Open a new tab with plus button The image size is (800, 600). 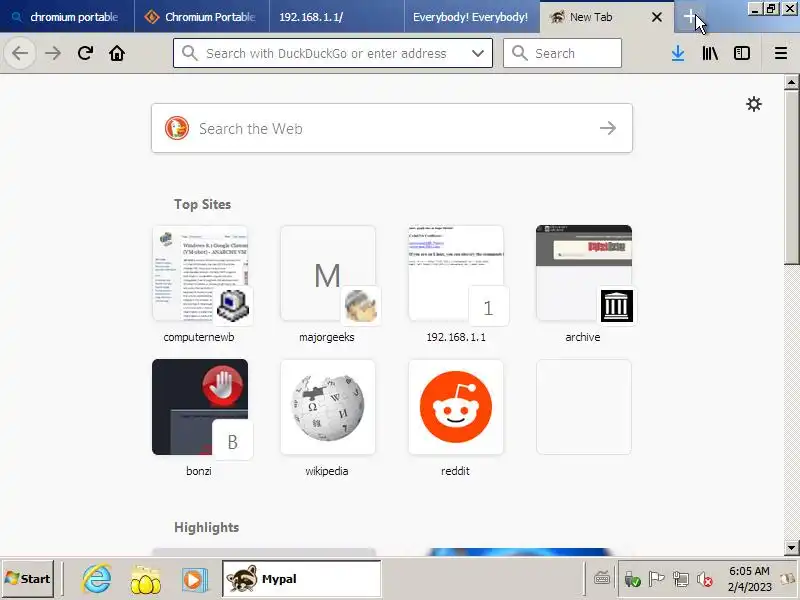tap(690, 17)
